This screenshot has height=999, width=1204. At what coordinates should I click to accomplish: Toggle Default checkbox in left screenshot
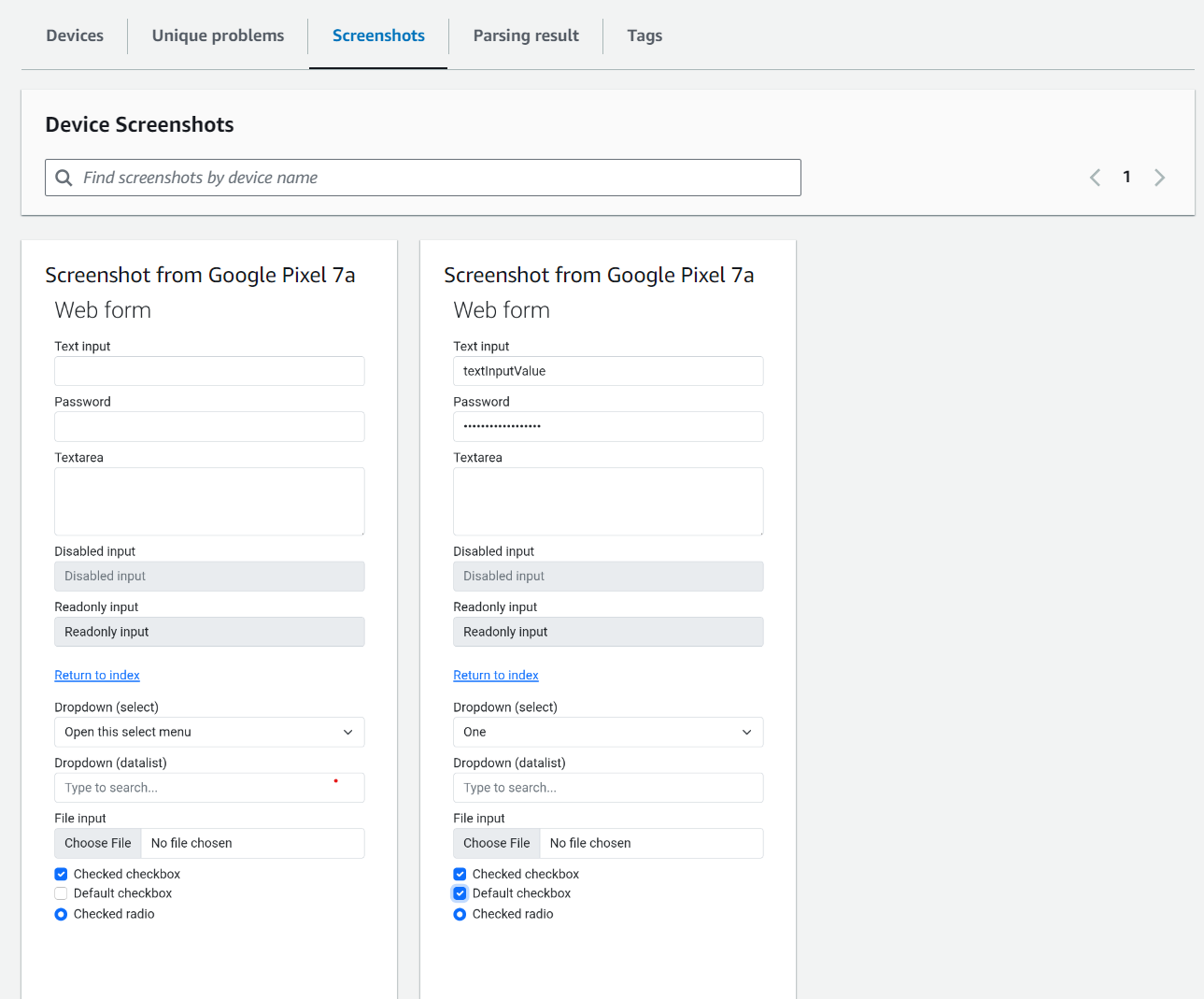[x=61, y=893]
